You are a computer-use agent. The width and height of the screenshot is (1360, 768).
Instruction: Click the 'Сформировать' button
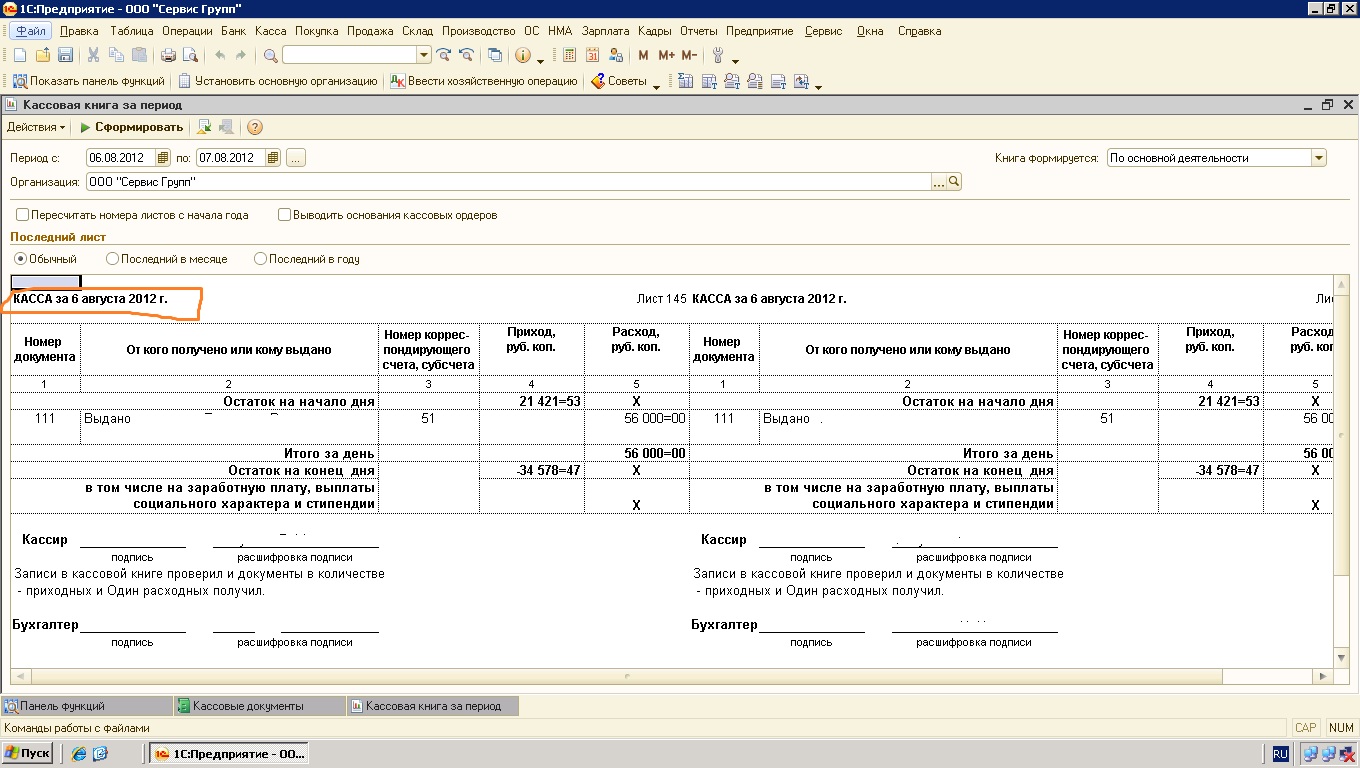point(131,127)
